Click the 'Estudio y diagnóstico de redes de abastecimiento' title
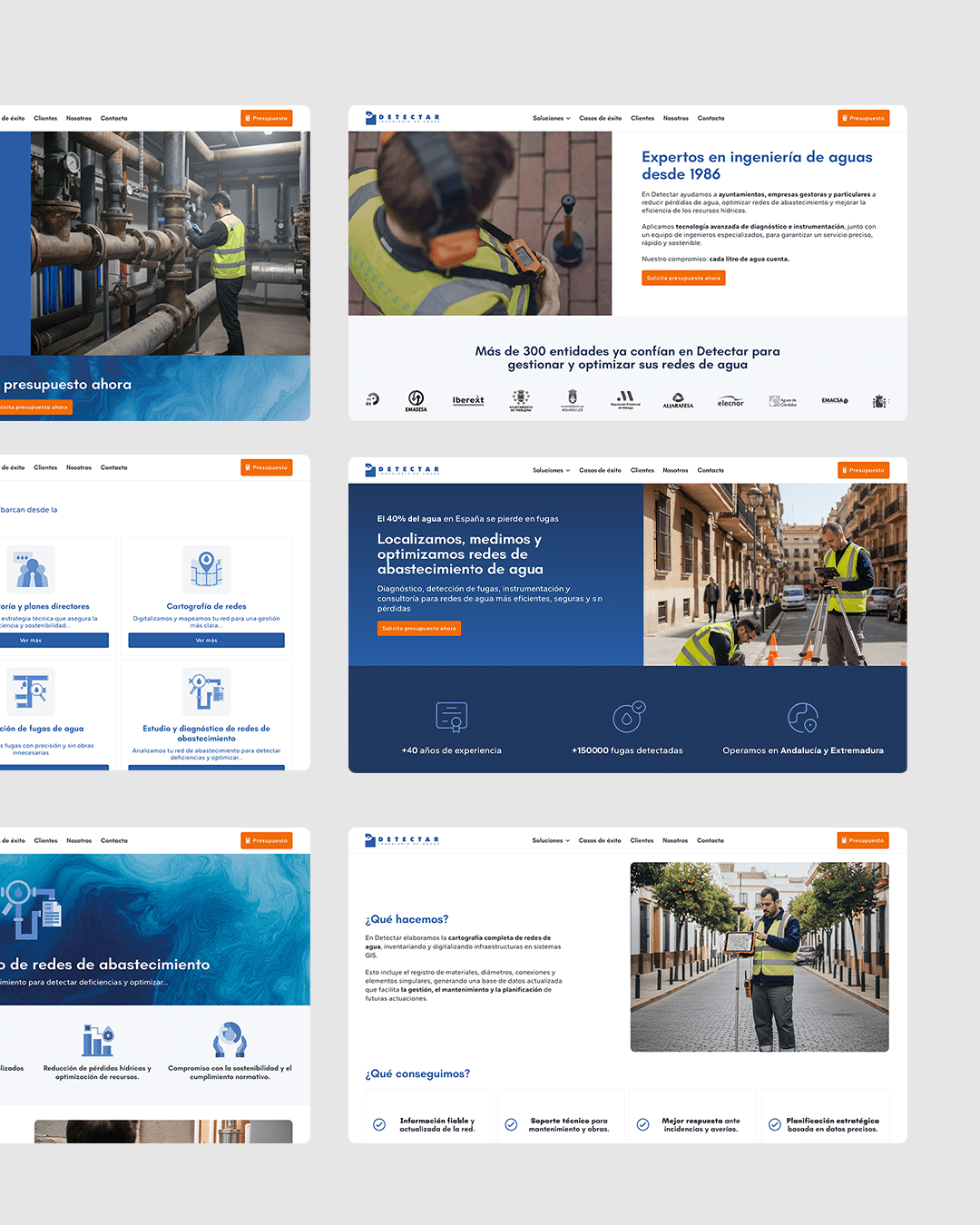The image size is (980, 1225). (x=206, y=733)
